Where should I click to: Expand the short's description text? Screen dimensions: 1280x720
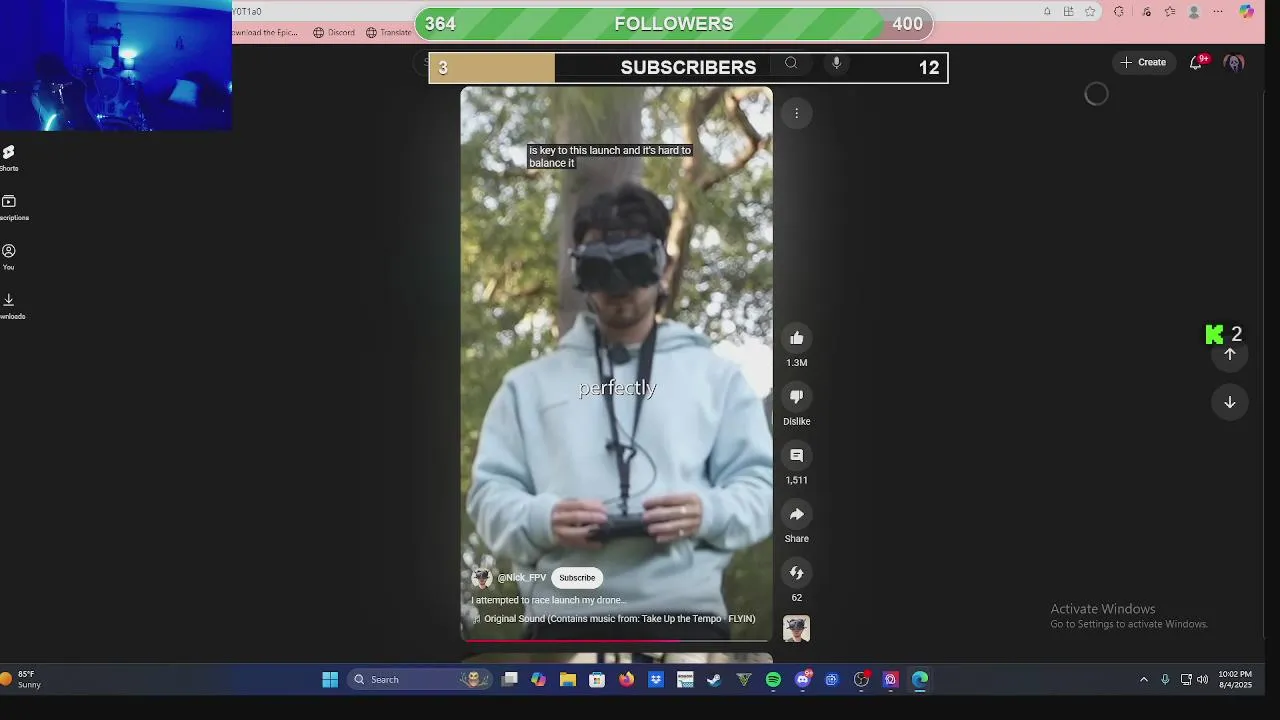click(x=548, y=600)
